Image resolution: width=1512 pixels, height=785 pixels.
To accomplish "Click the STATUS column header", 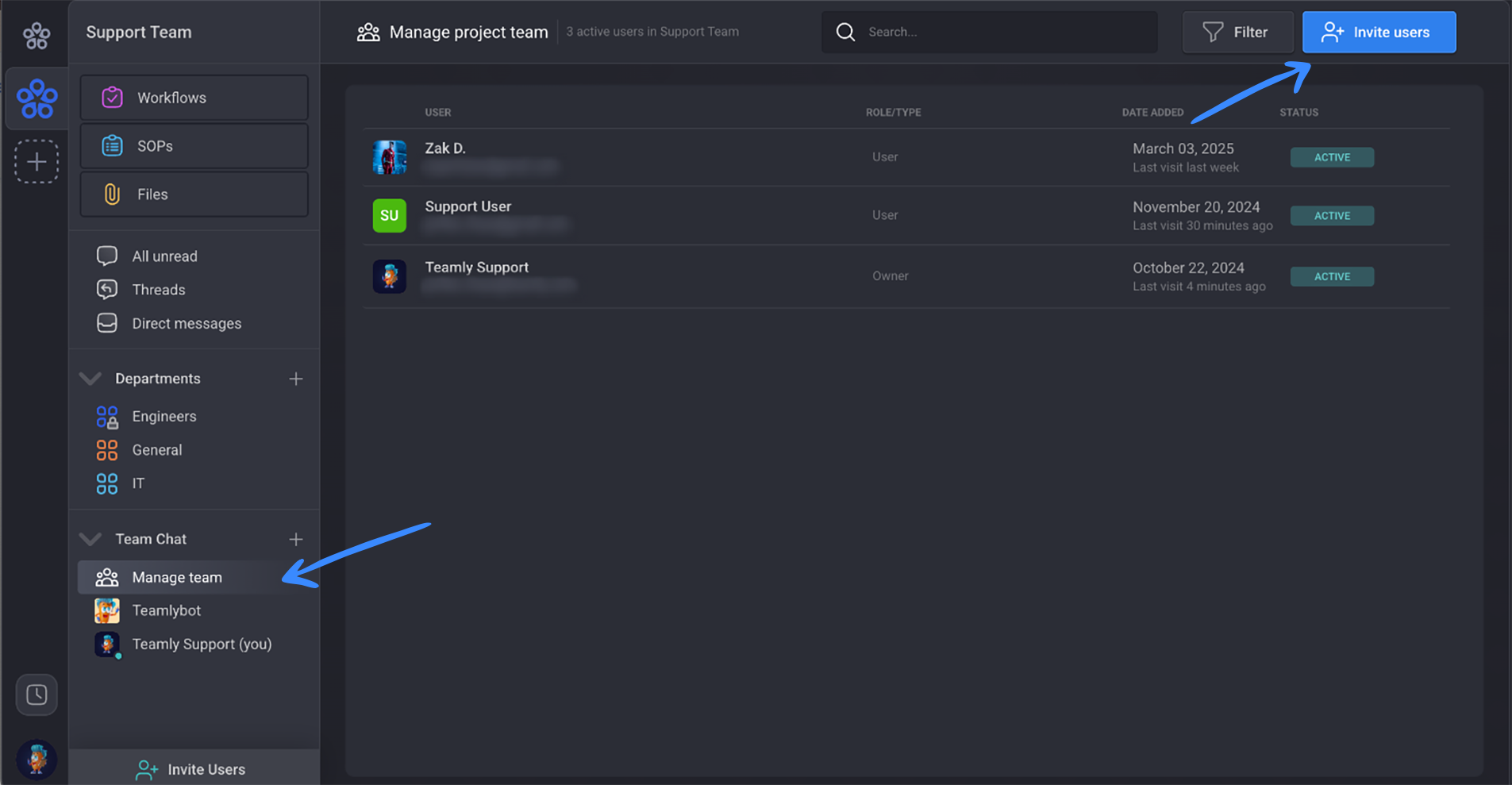I will (x=1298, y=113).
